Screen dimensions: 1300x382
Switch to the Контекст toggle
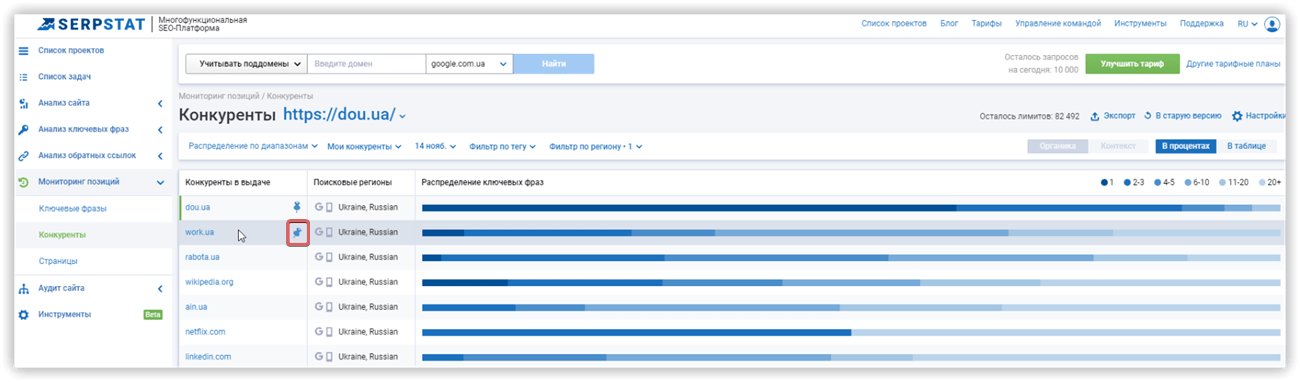(x=1118, y=146)
